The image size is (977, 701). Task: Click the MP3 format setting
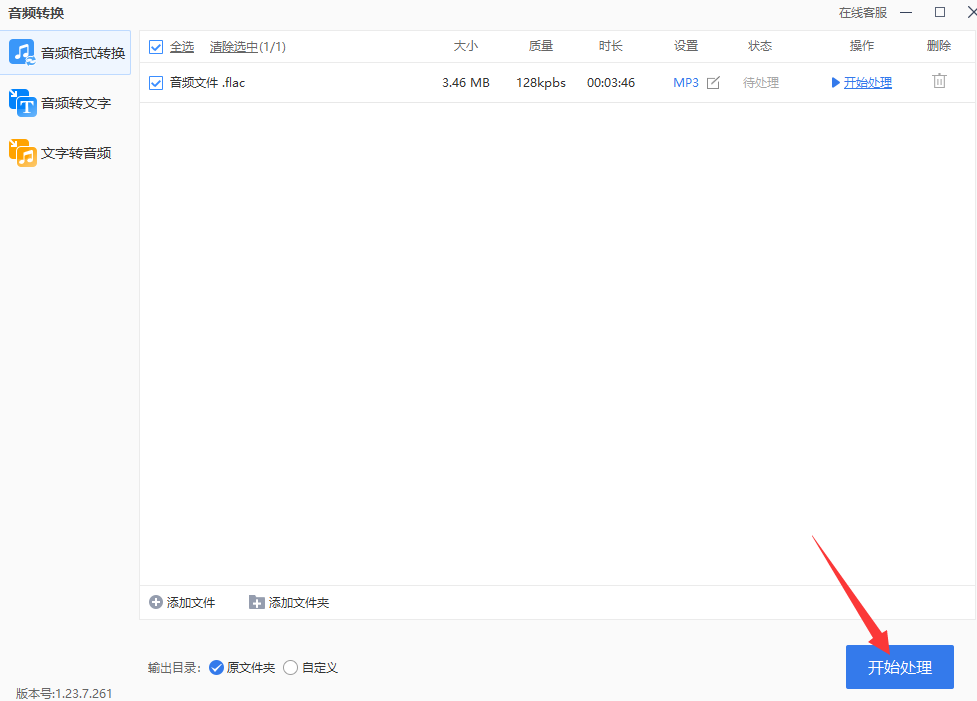pos(685,82)
